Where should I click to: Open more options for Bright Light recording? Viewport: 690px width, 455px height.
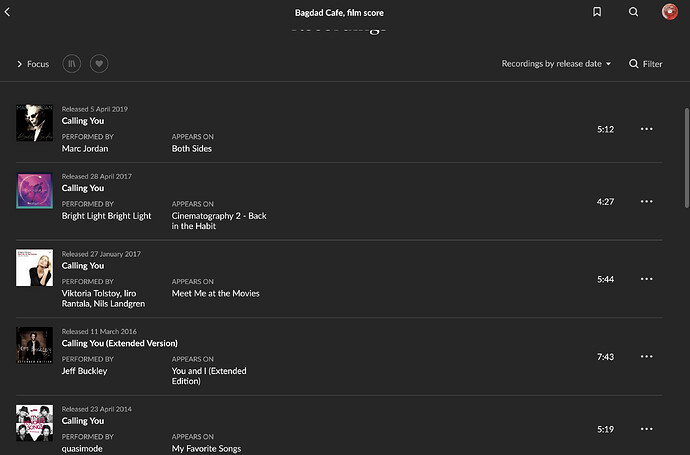pos(646,201)
